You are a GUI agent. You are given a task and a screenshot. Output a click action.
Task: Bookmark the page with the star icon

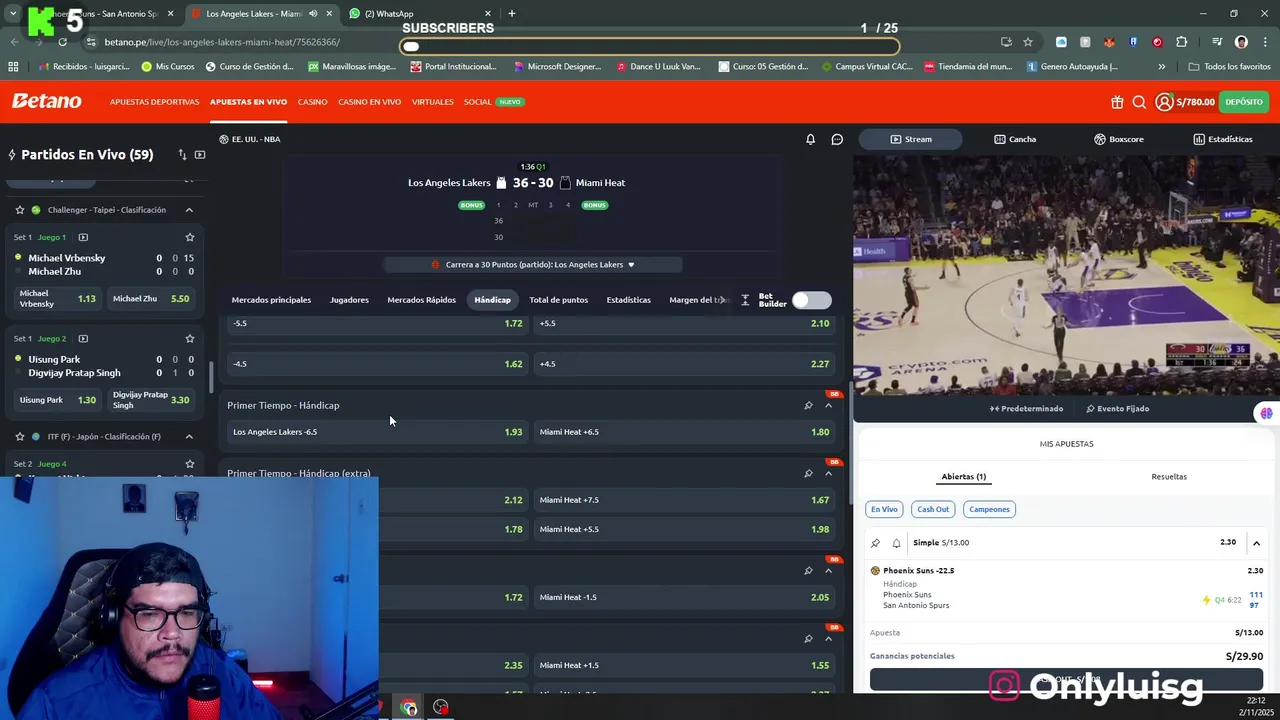click(1027, 42)
